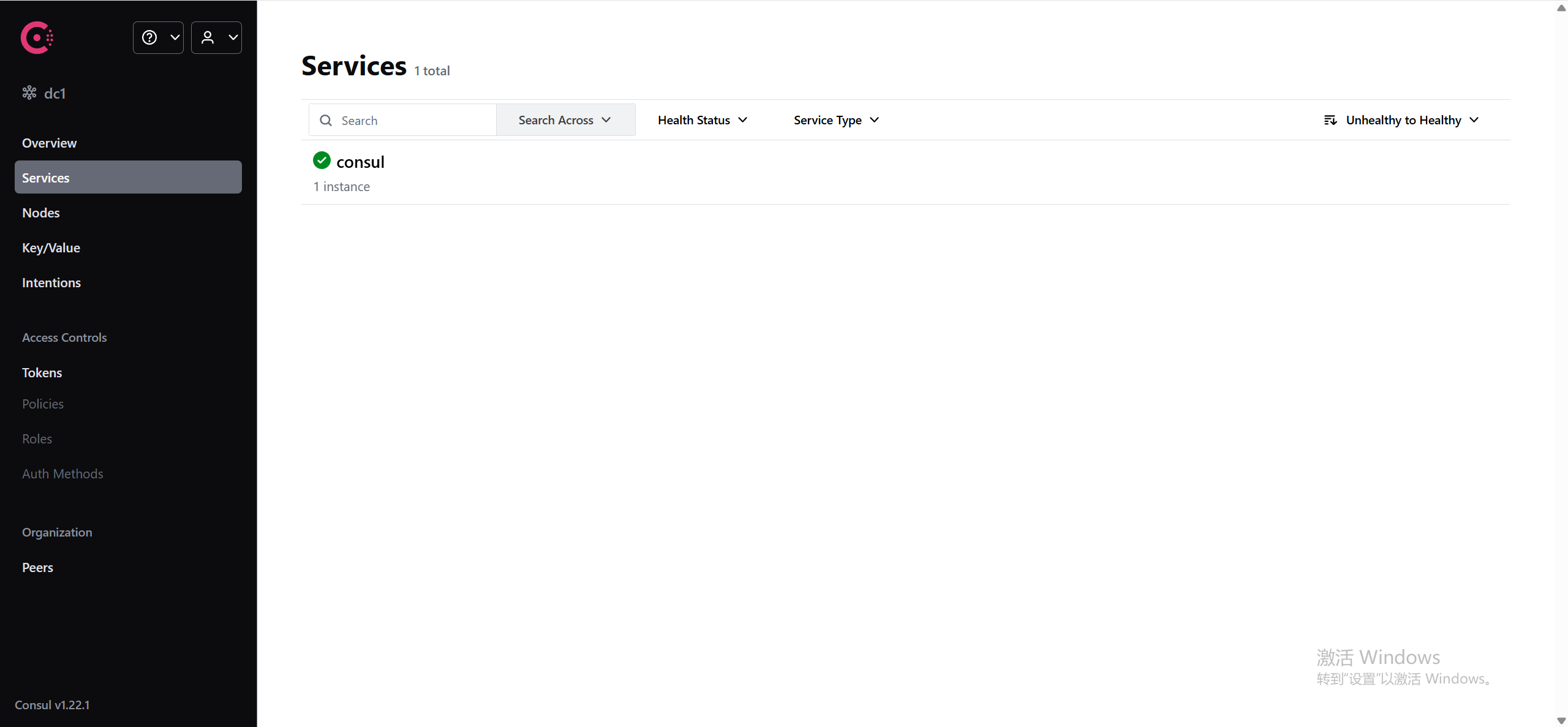Expand the Health Status filter
Image resolution: width=1568 pixels, height=727 pixels.
(702, 119)
